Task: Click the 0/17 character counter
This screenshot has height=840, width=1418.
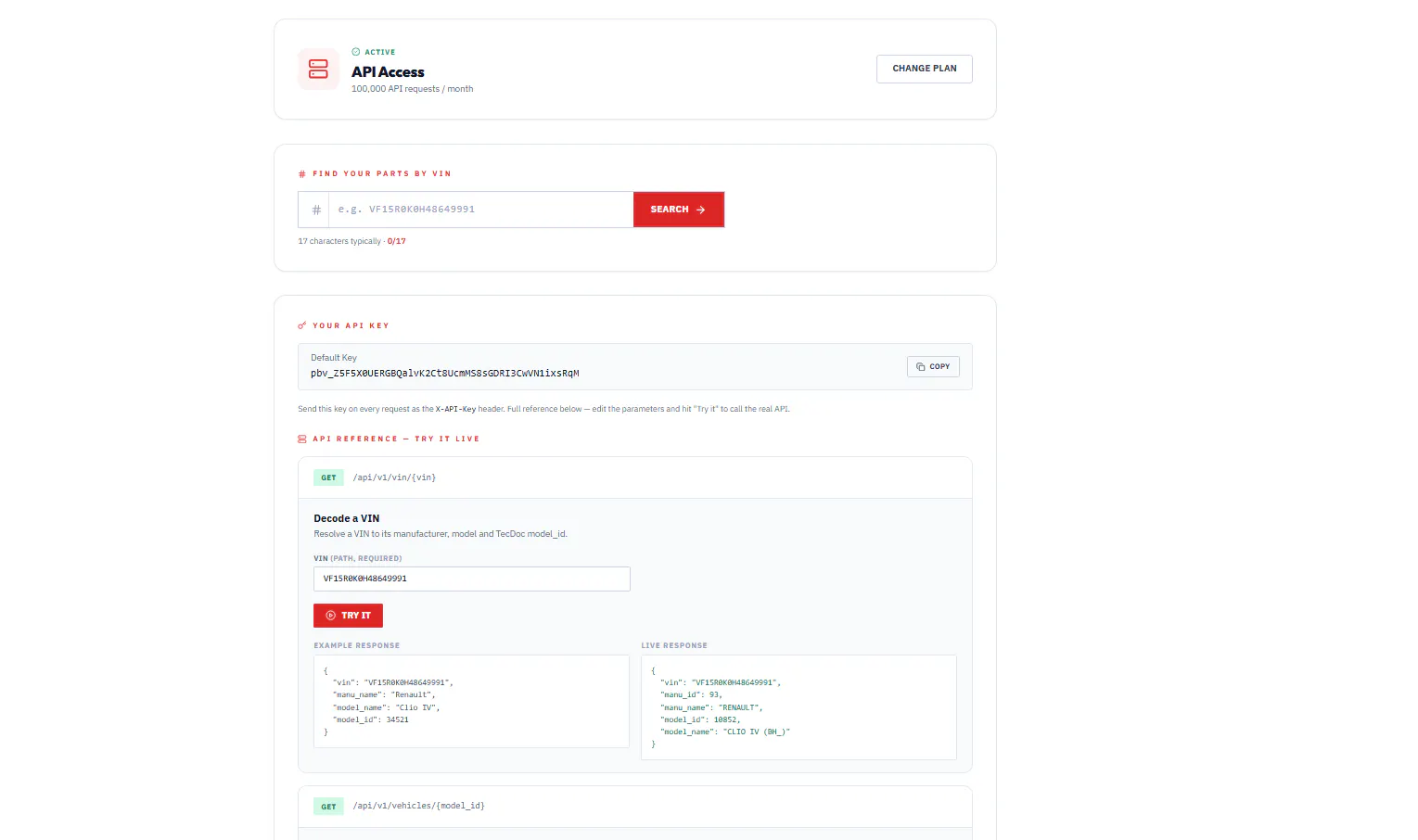Action: pos(396,241)
